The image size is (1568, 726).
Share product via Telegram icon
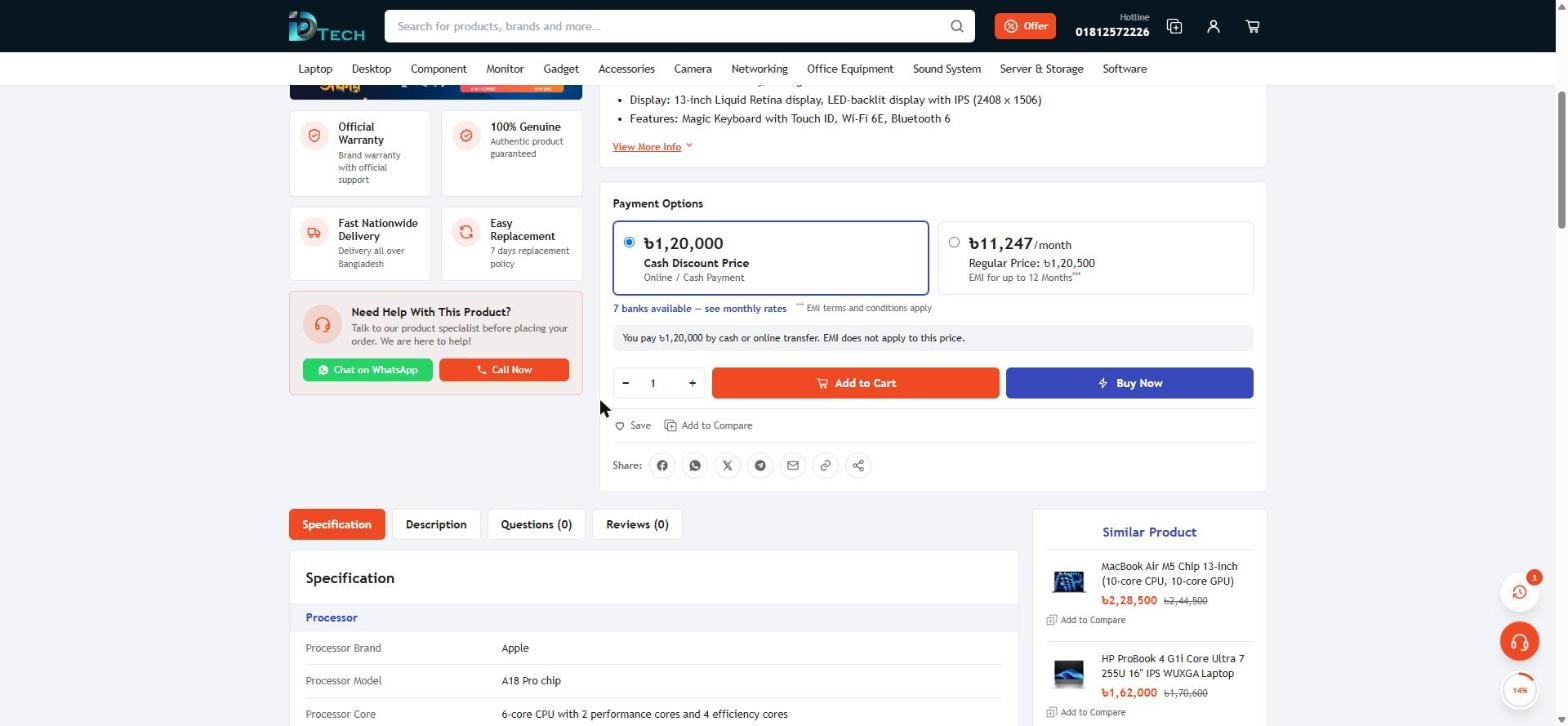(x=760, y=466)
